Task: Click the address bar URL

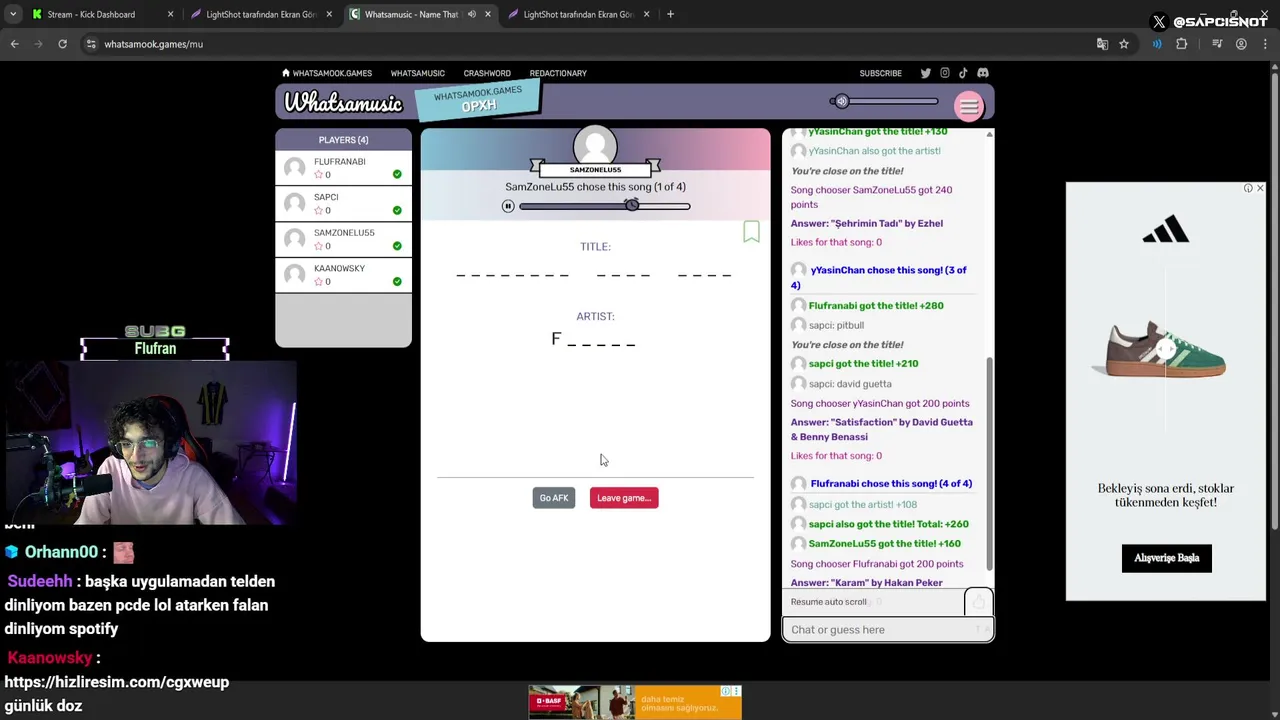Action: tap(154, 44)
